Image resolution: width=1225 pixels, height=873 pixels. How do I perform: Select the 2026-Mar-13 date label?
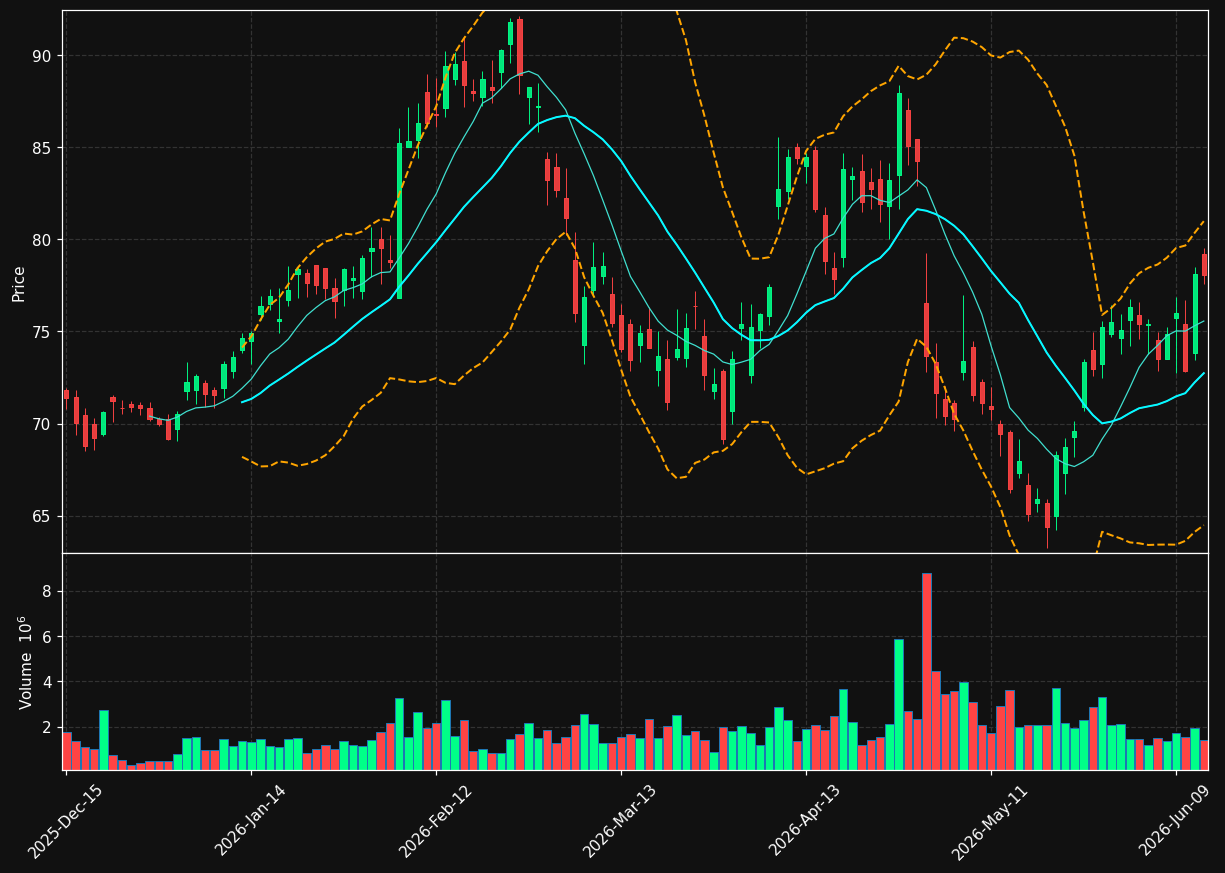620,821
